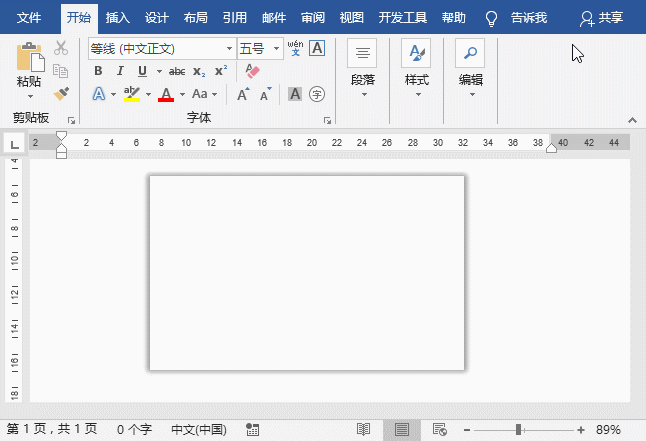Viewport: 646px width, 441px height.
Task: Click the 粘贴 paste button
Action: pyautogui.click(x=30, y=66)
